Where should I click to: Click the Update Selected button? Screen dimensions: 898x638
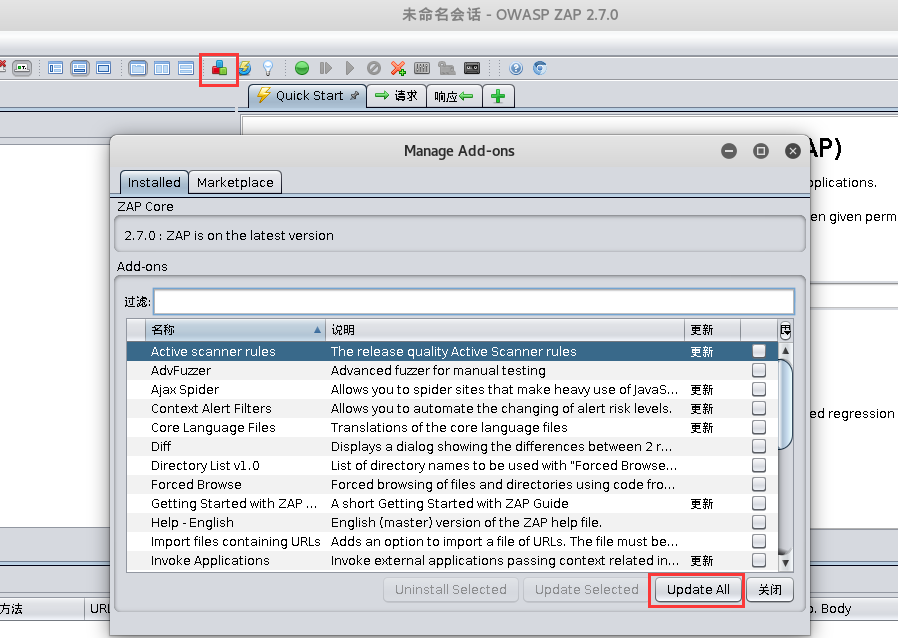tap(586, 589)
